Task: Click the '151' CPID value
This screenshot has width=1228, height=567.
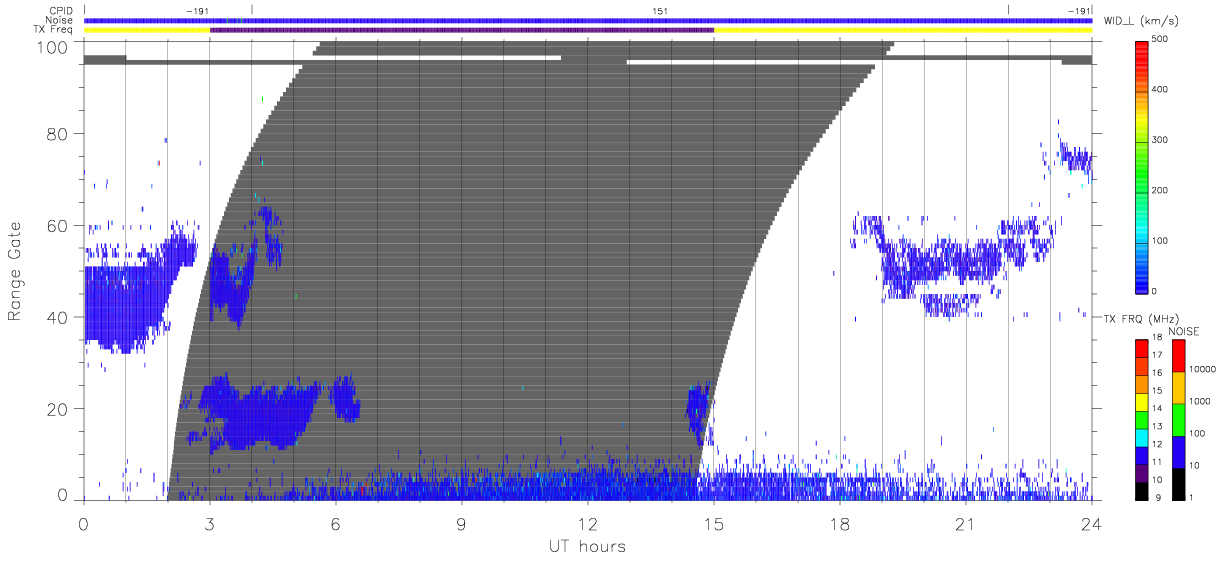Action: pyautogui.click(x=660, y=10)
